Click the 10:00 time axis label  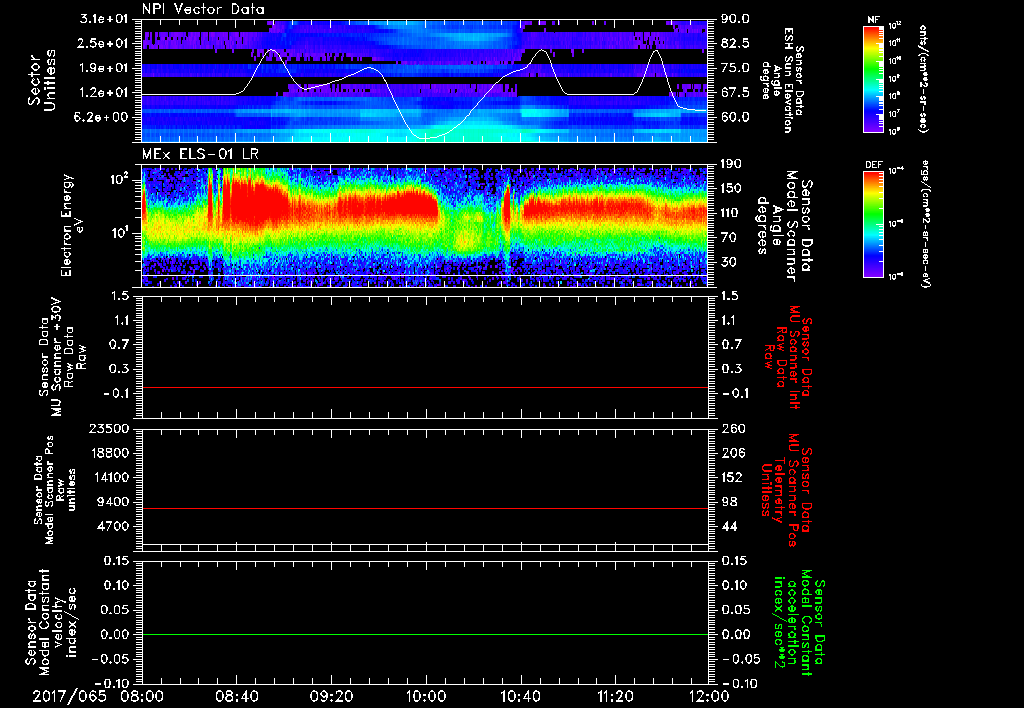[426, 694]
